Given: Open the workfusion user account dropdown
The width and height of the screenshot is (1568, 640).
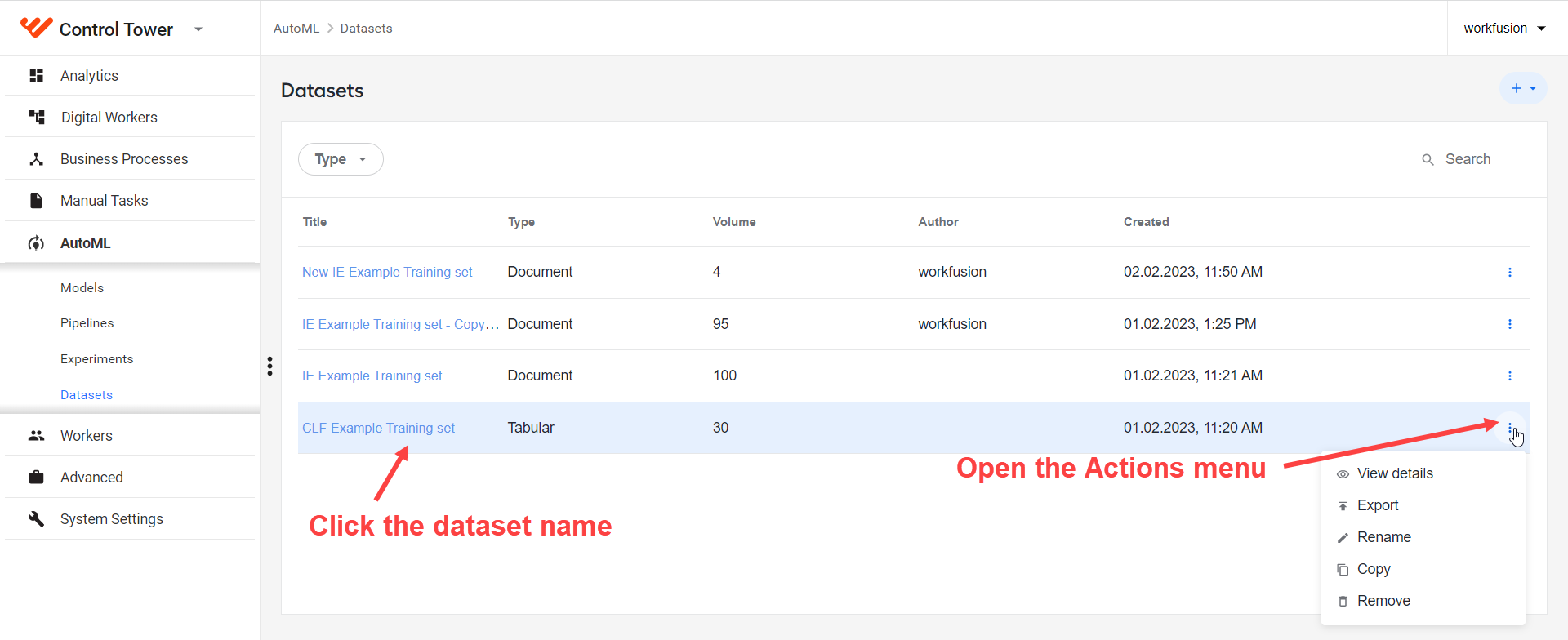Looking at the screenshot, I should pyautogui.click(x=1504, y=29).
